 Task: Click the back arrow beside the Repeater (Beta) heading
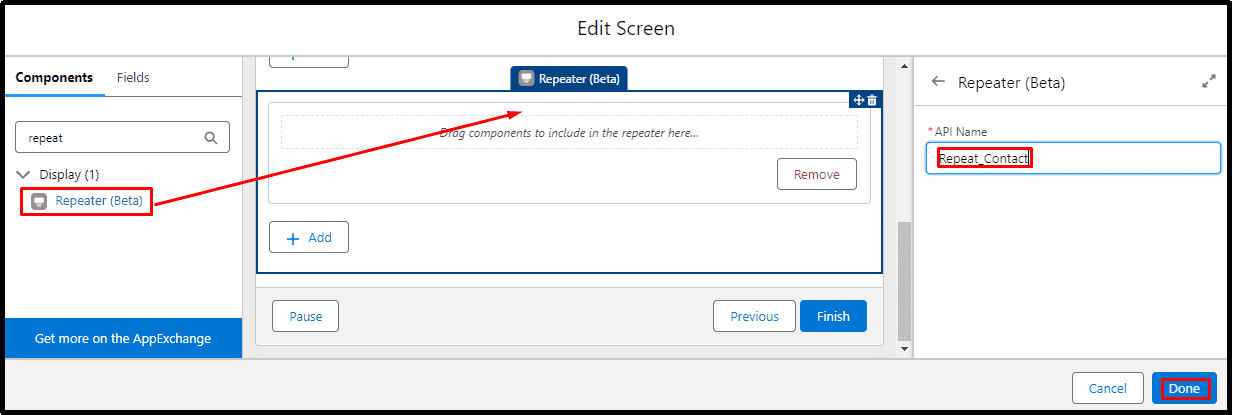point(938,82)
